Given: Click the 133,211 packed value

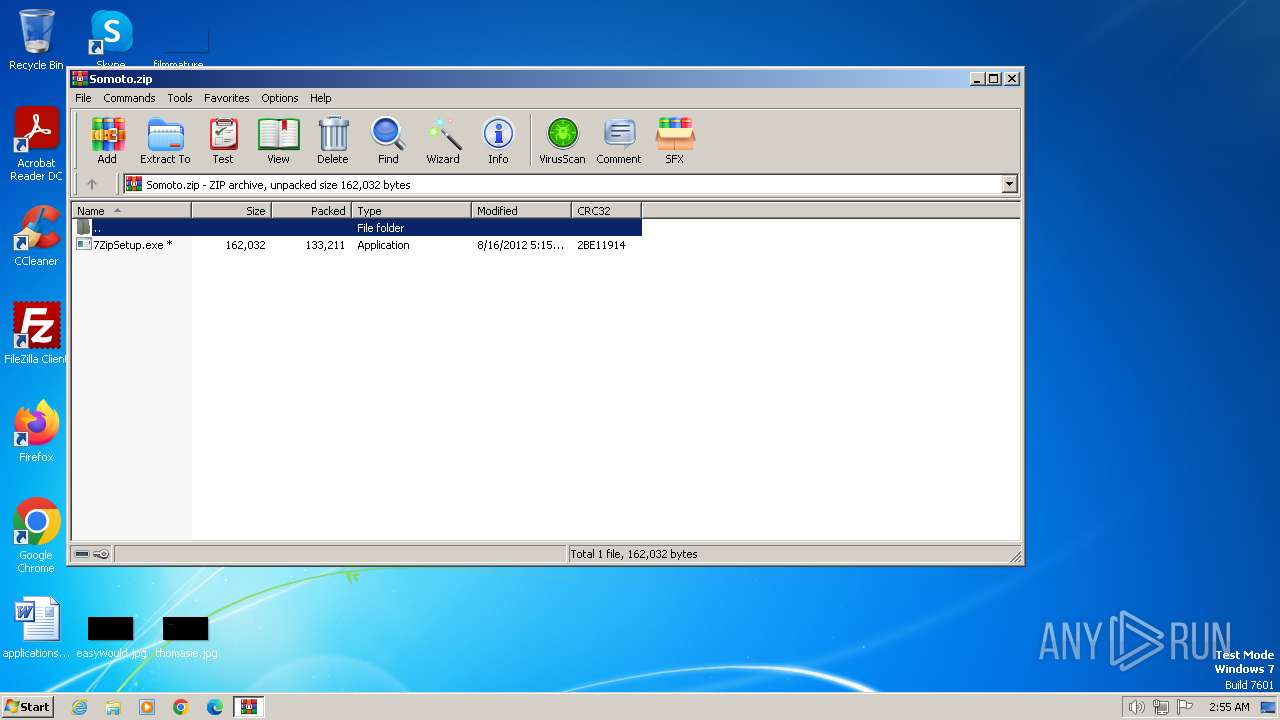Looking at the screenshot, I should (325, 245).
